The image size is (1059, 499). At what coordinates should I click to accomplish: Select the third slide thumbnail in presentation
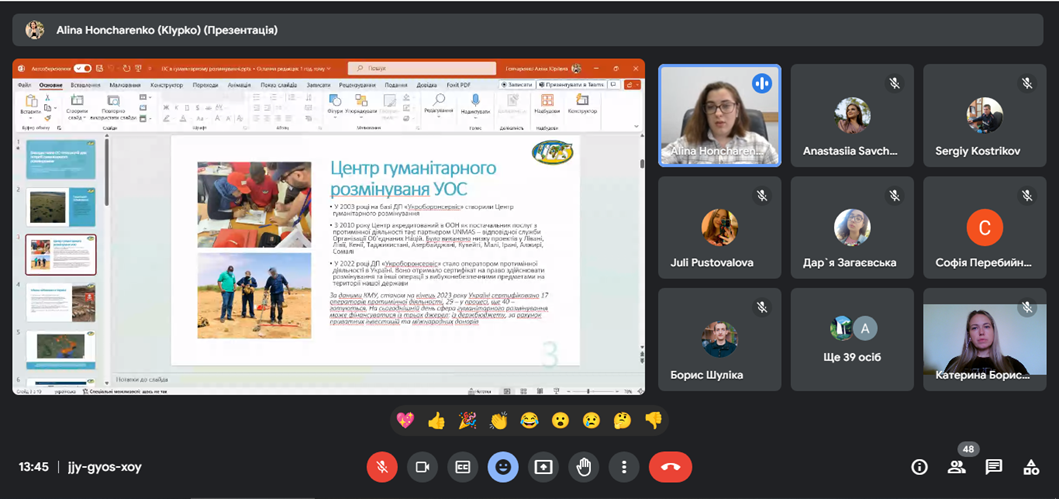[x=61, y=255]
